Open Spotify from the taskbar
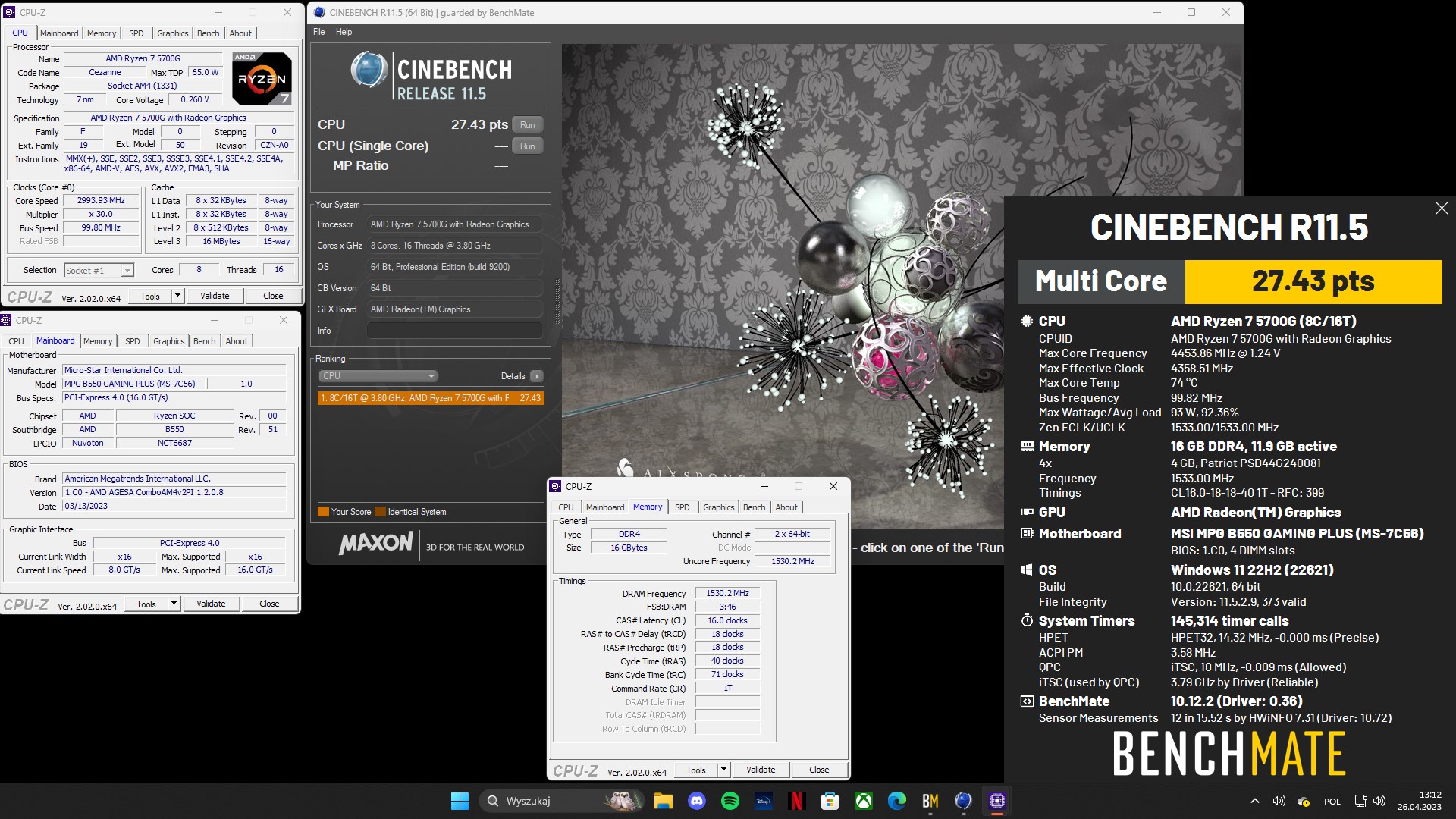The image size is (1456, 819). tap(730, 801)
